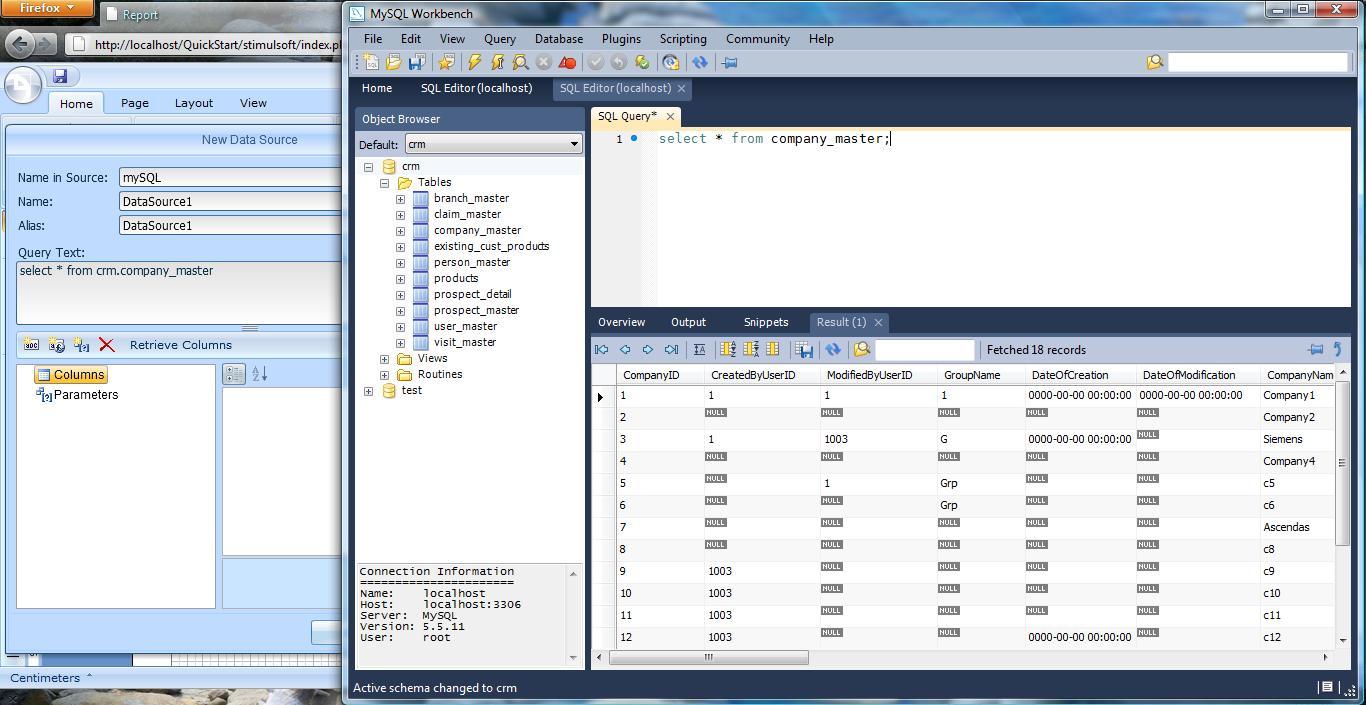
Task: Jump to last result record
Action: (x=671, y=350)
